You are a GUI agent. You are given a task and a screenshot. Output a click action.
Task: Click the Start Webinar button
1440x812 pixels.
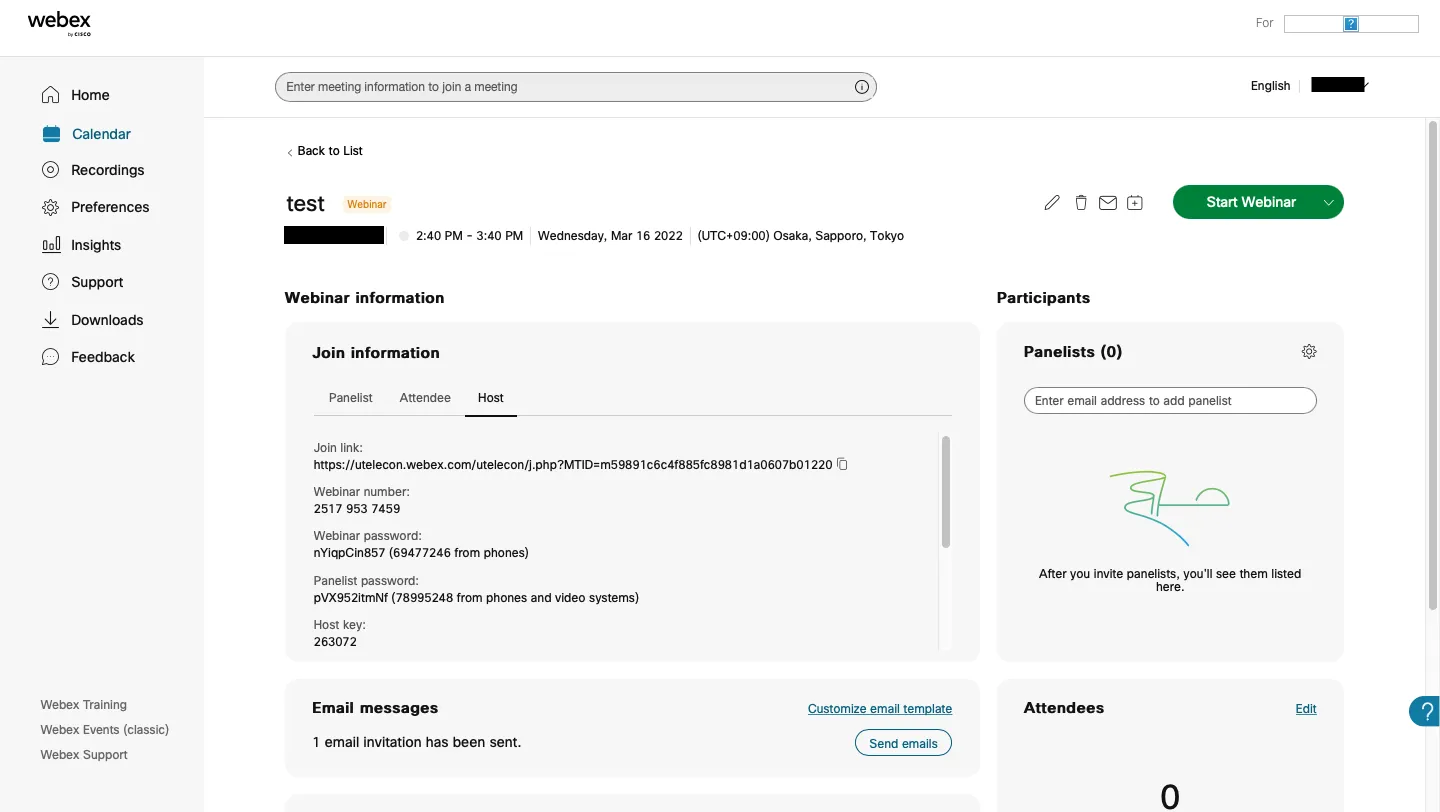[1250, 202]
